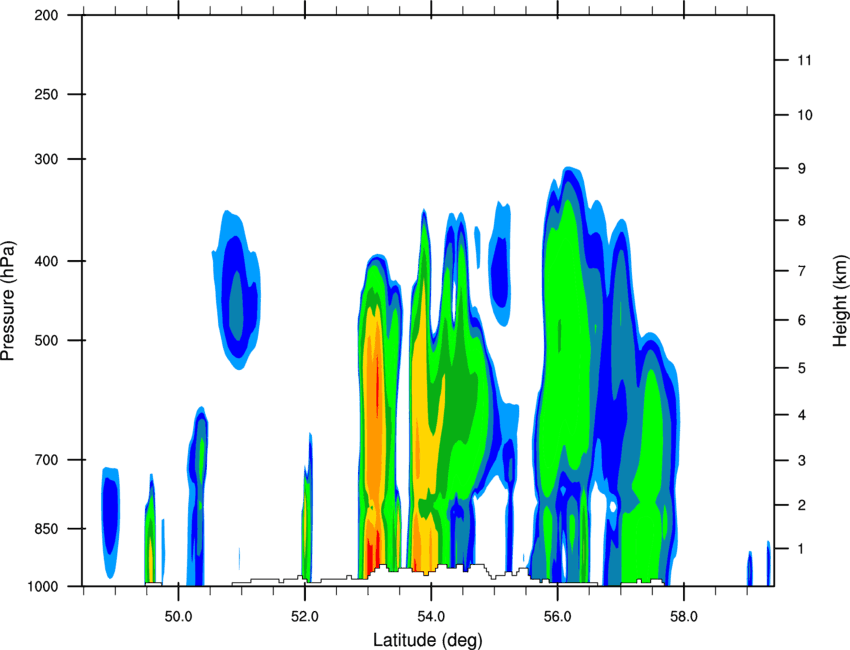Image resolution: width=850 pixels, height=650 pixels.
Task: Pick the 10 km height label
Action: point(804,115)
